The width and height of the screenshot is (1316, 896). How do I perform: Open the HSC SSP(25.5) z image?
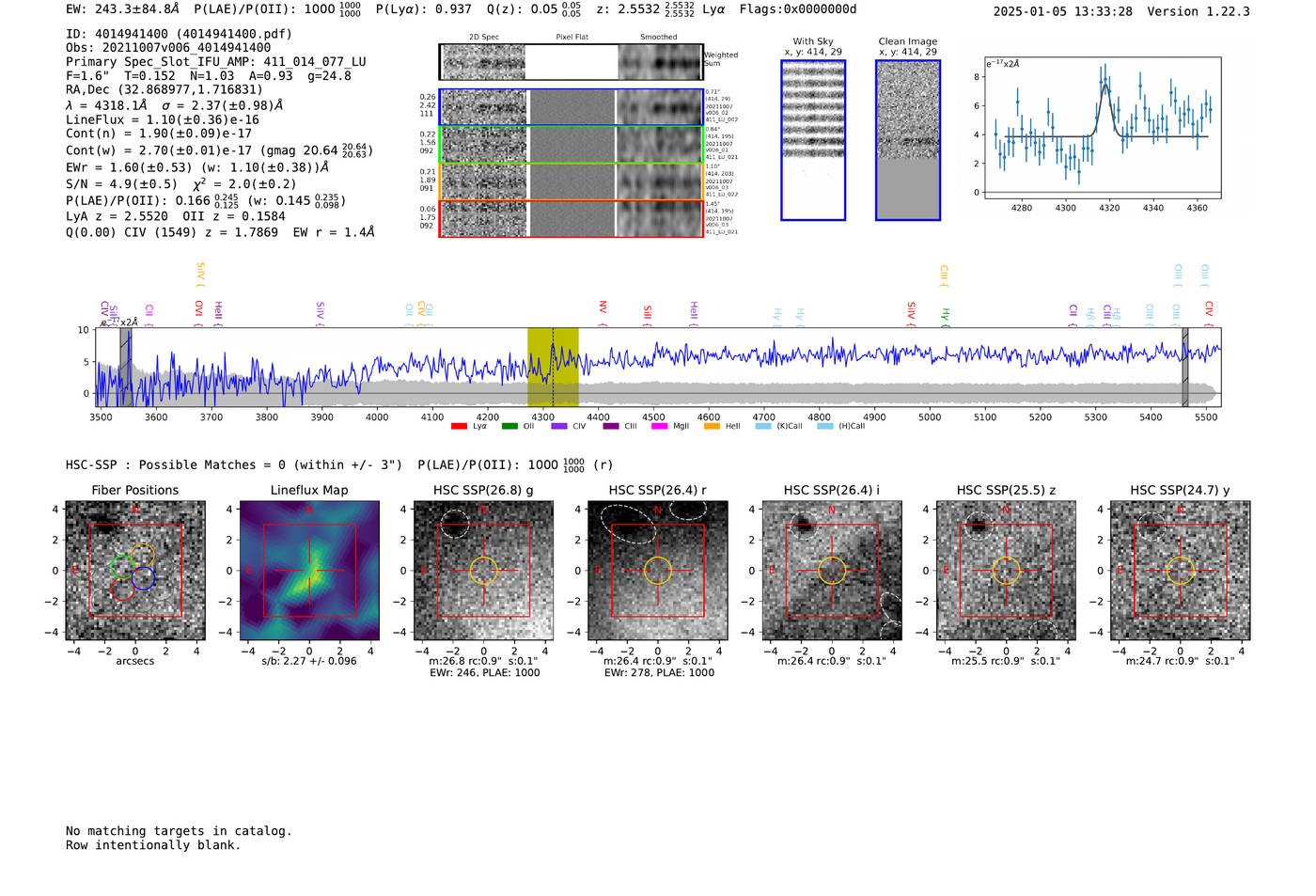tap(1006, 571)
